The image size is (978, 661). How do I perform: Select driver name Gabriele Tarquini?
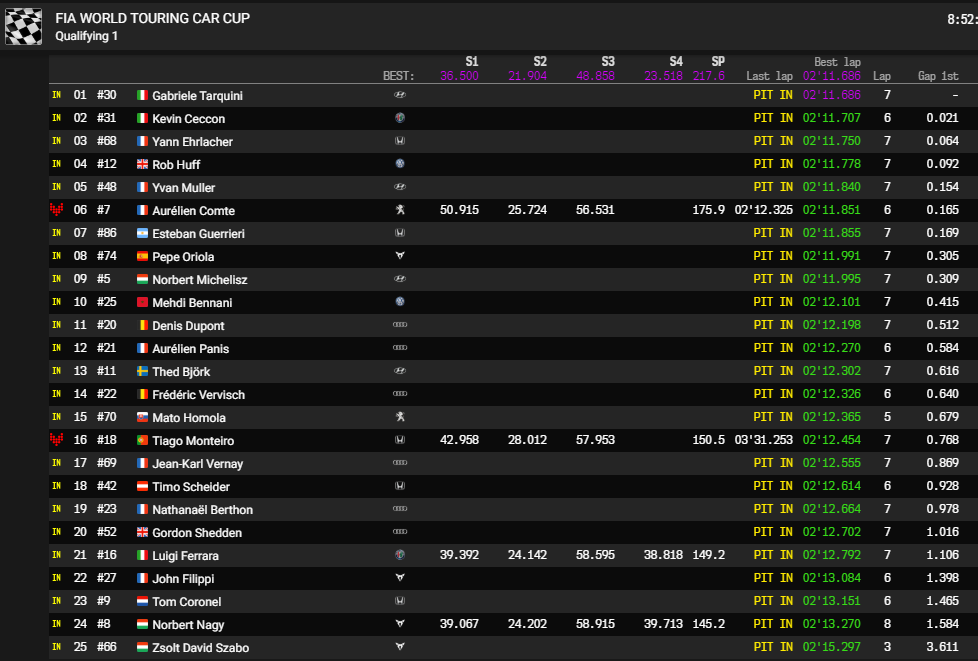coord(197,95)
